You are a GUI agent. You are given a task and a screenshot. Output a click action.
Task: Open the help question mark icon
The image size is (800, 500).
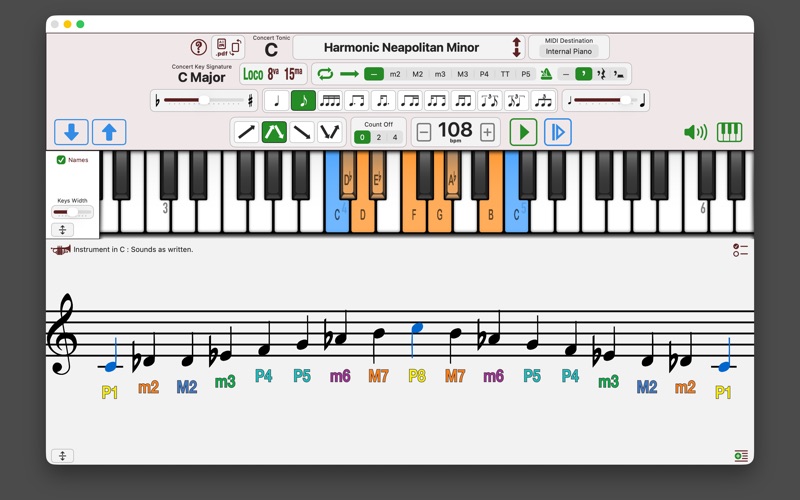pyautogui.click(x=198, y=47)
